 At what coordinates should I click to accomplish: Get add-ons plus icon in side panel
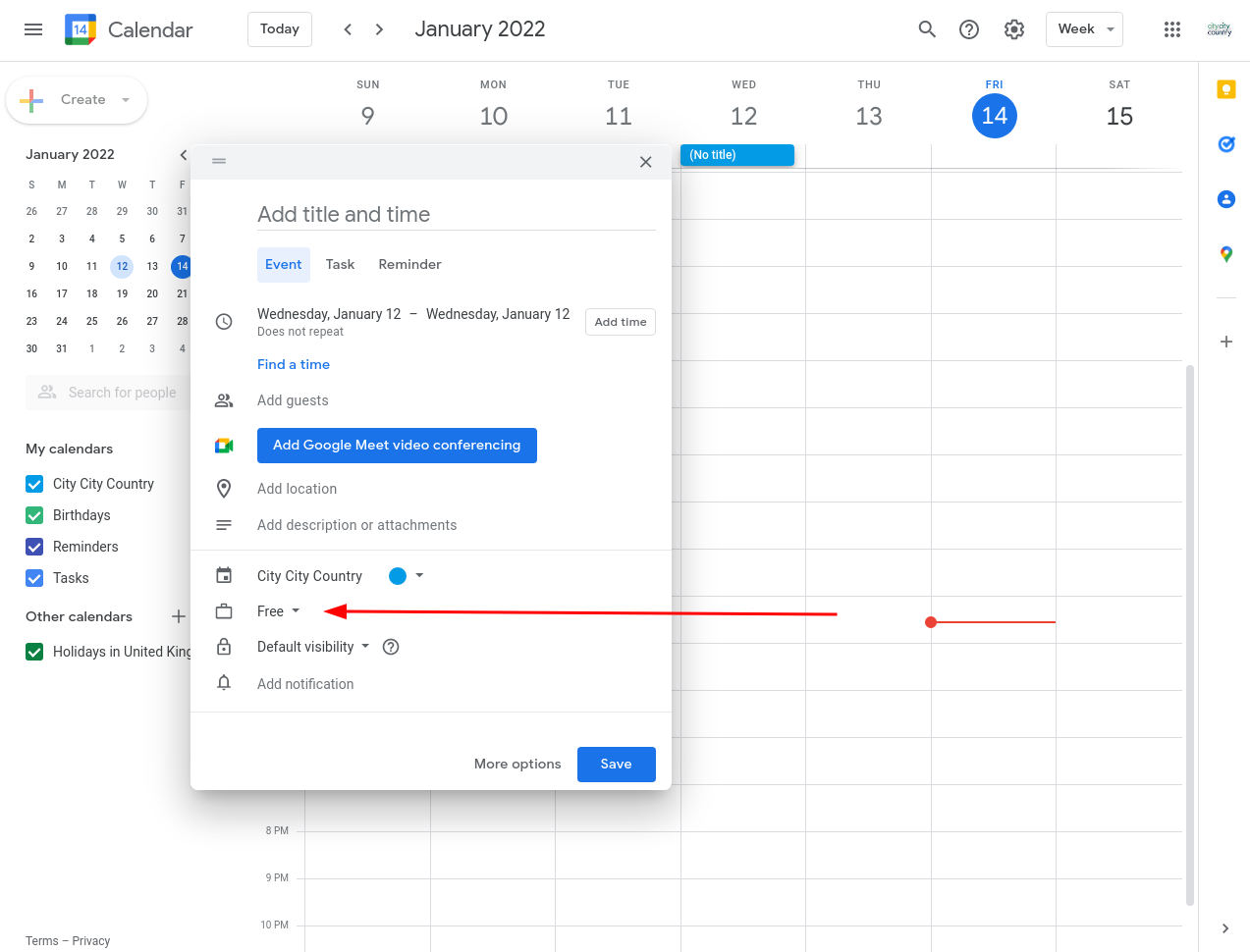pyautogui.click(x=1226, y=342)
